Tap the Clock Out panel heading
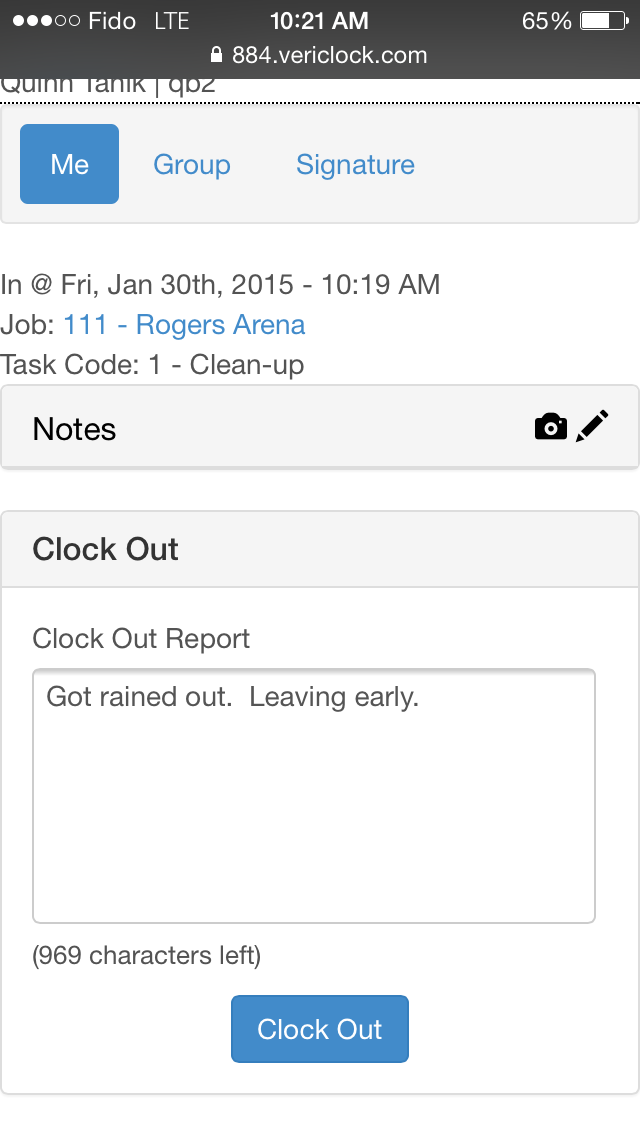Viewport: 640px width, 1136px height. pos(106,549)
